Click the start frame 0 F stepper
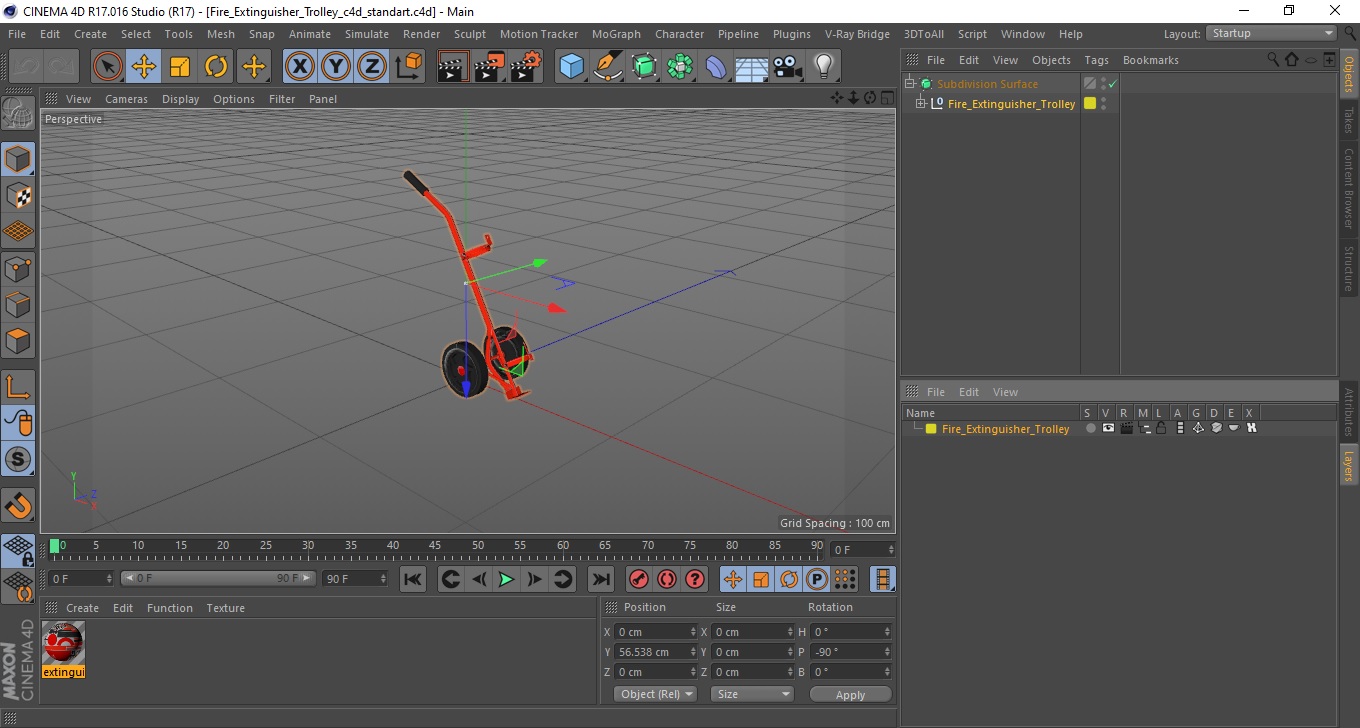 pyautogui.click(x=109, y=579)
